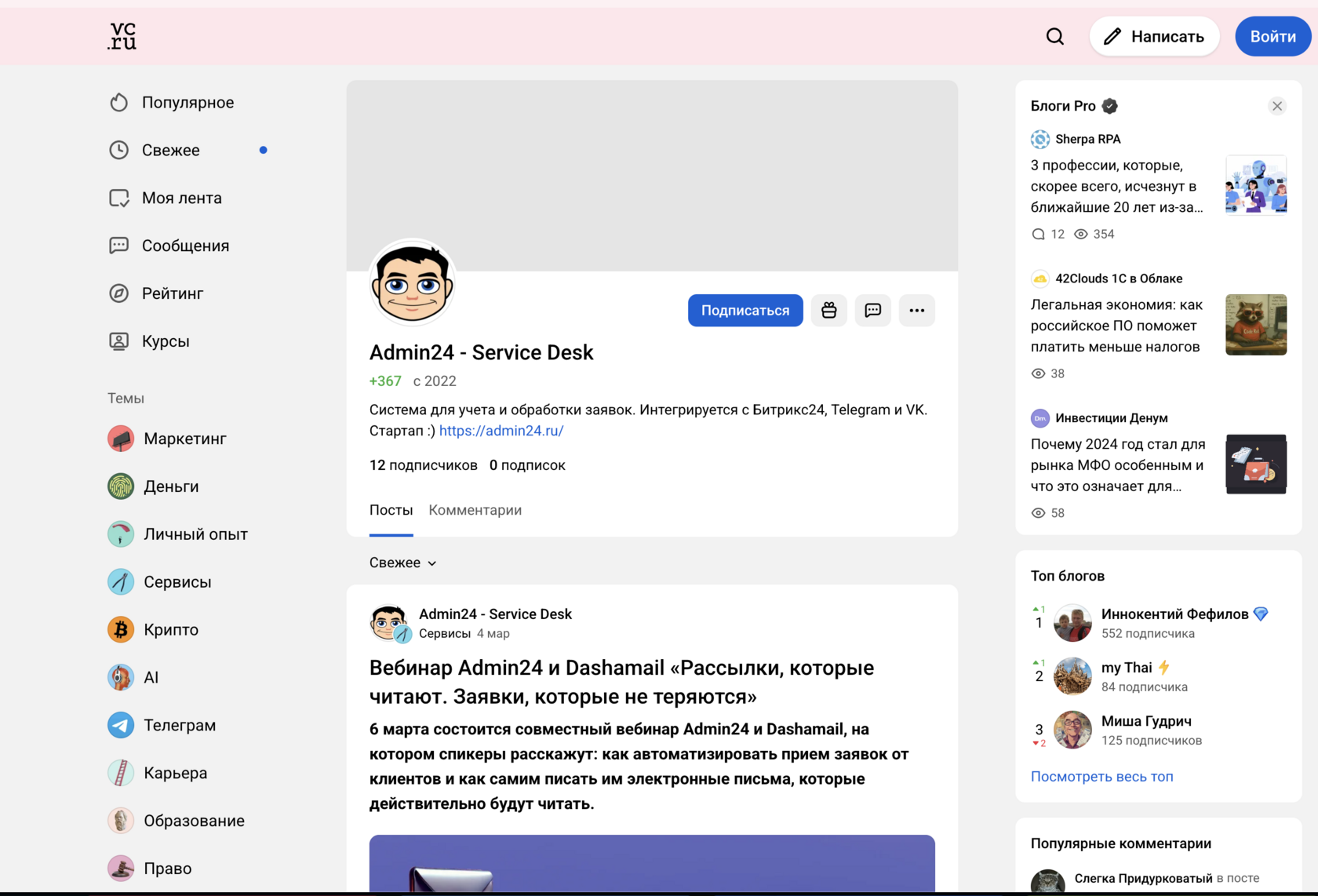Click the Маркетинг topic icon

click(121, 439)
